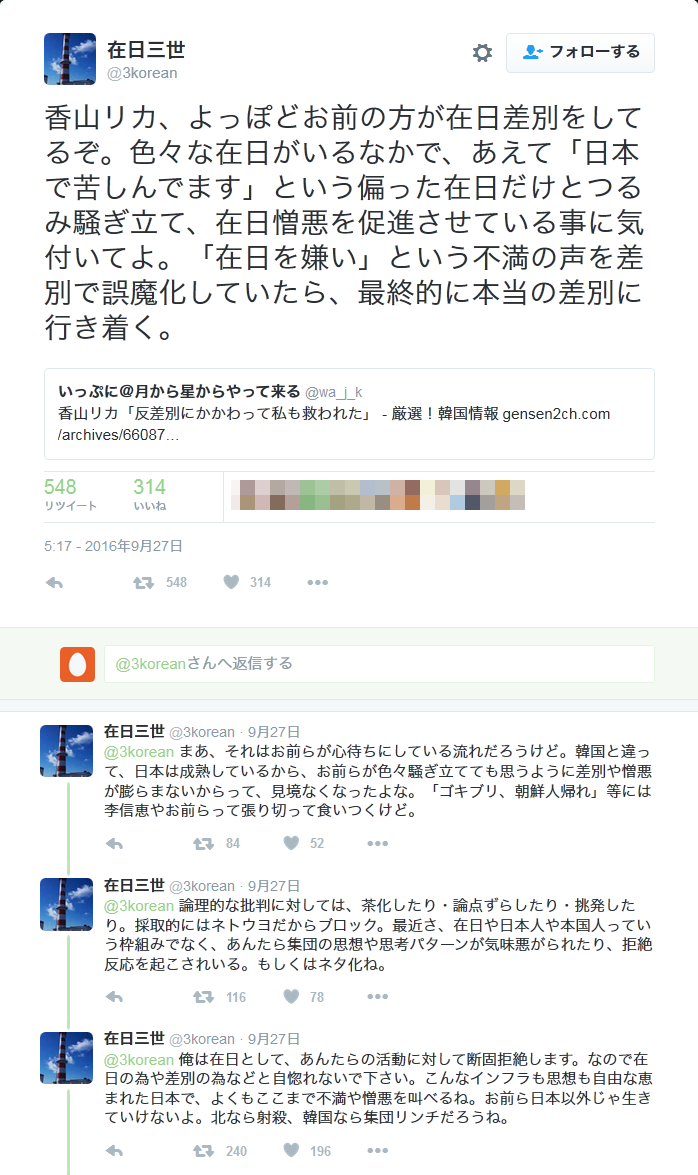View the 548 リツイート count list
Image resolution: width=698 pixels, height=1175 pixels.
70,495
